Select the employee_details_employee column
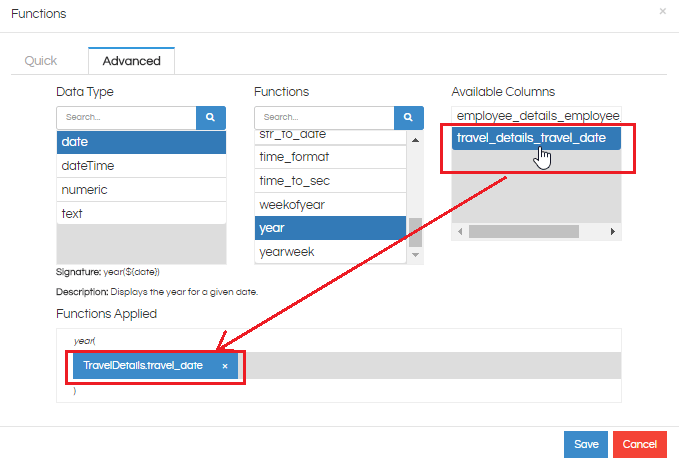Image resolution: width=679 pixels, height=461 pixels. click(x=537, y=116)
